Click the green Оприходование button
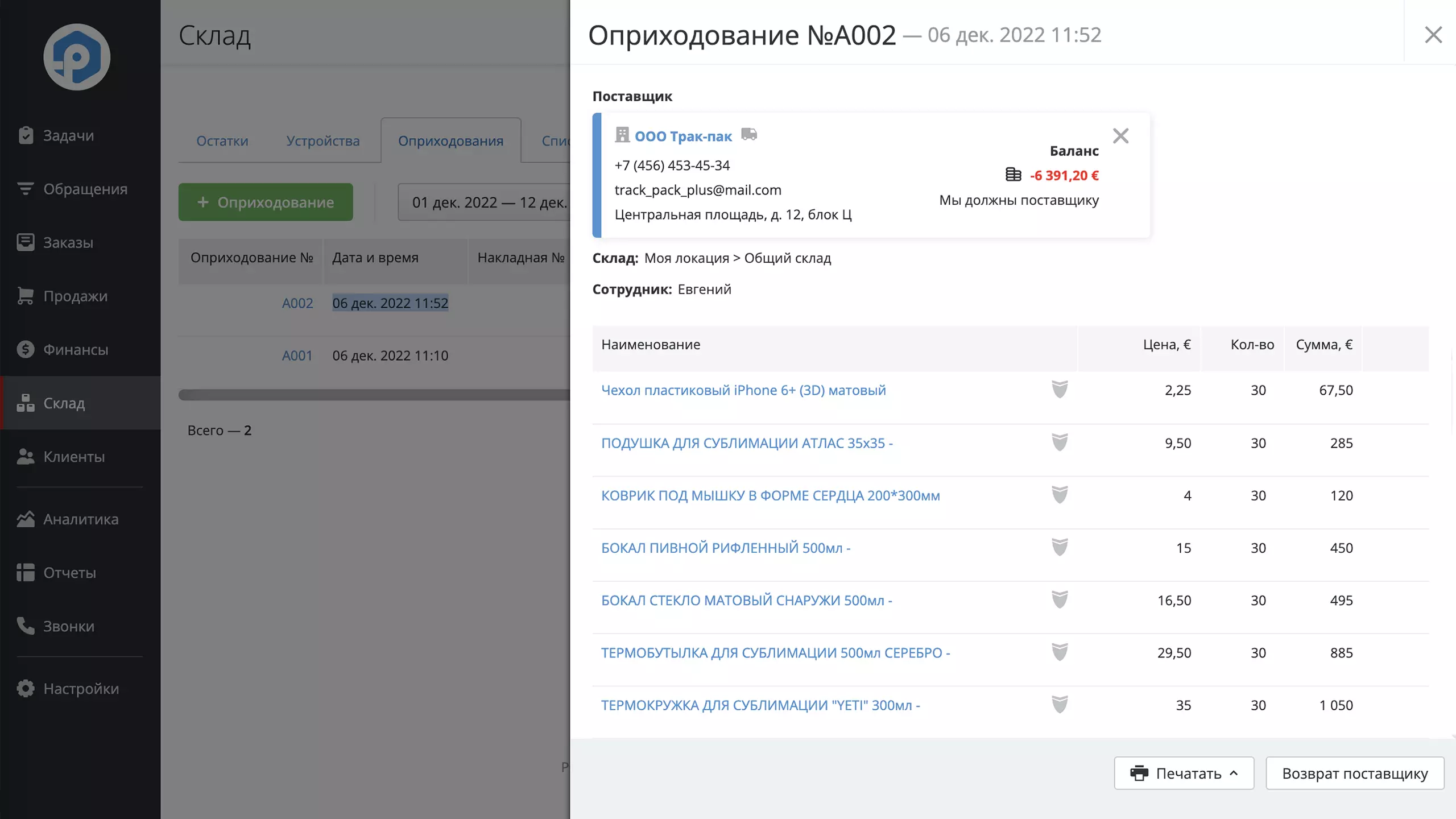 coord(266,202)
